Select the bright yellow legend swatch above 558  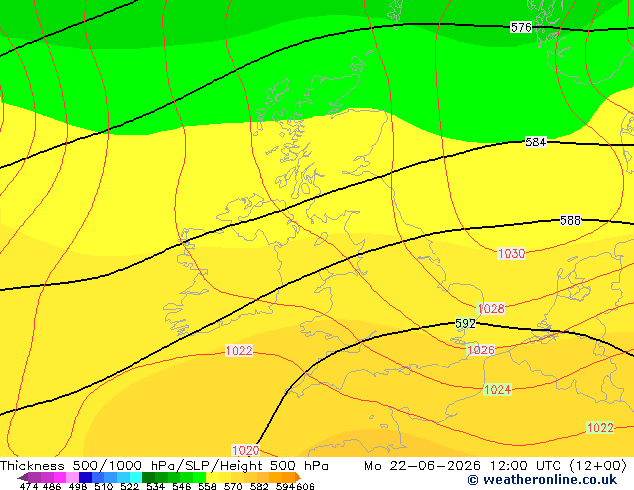[x=212, y=477]
